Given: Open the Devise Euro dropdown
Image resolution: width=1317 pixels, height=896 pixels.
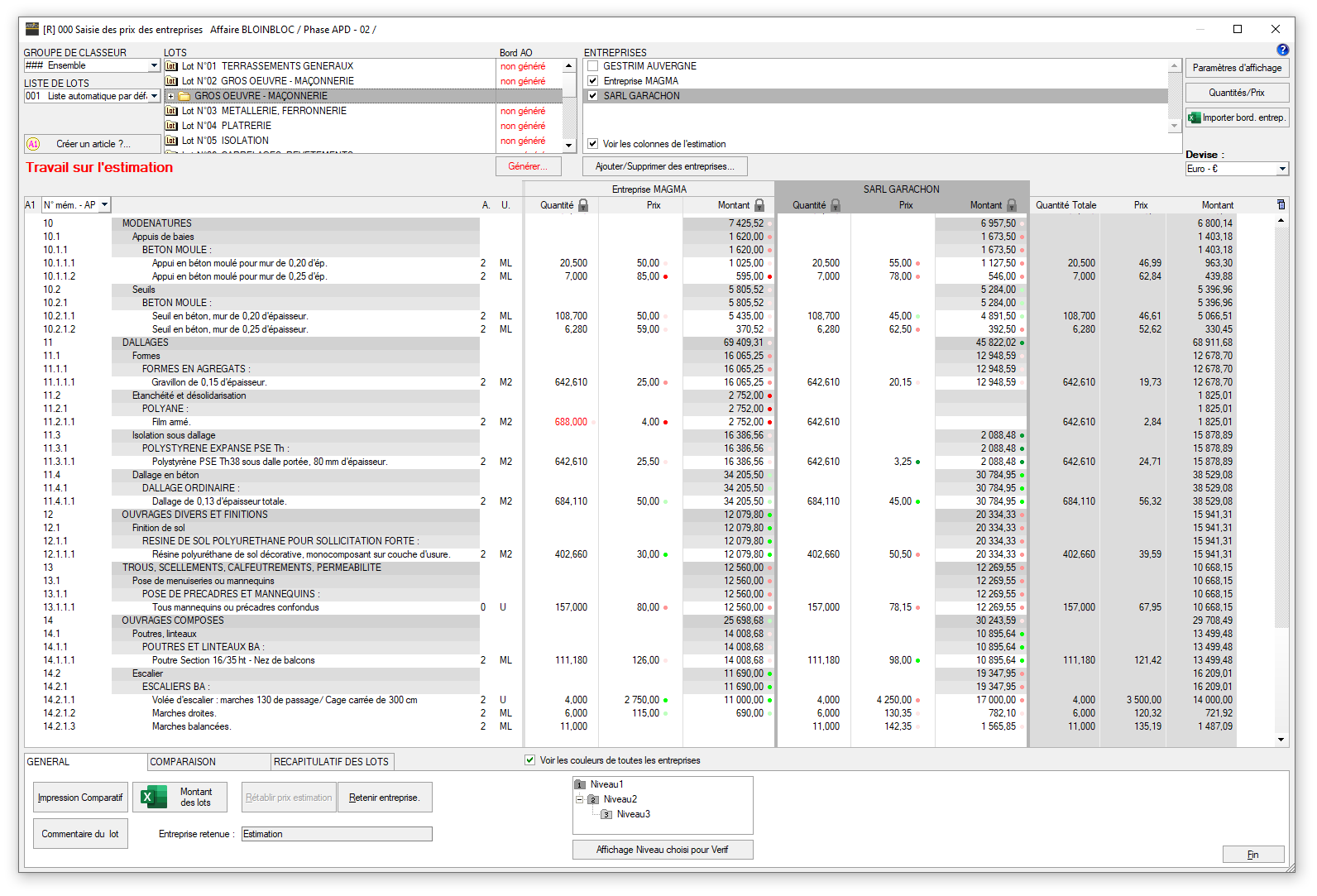Looking at the screenshot, I should (x=1282, y=169).
